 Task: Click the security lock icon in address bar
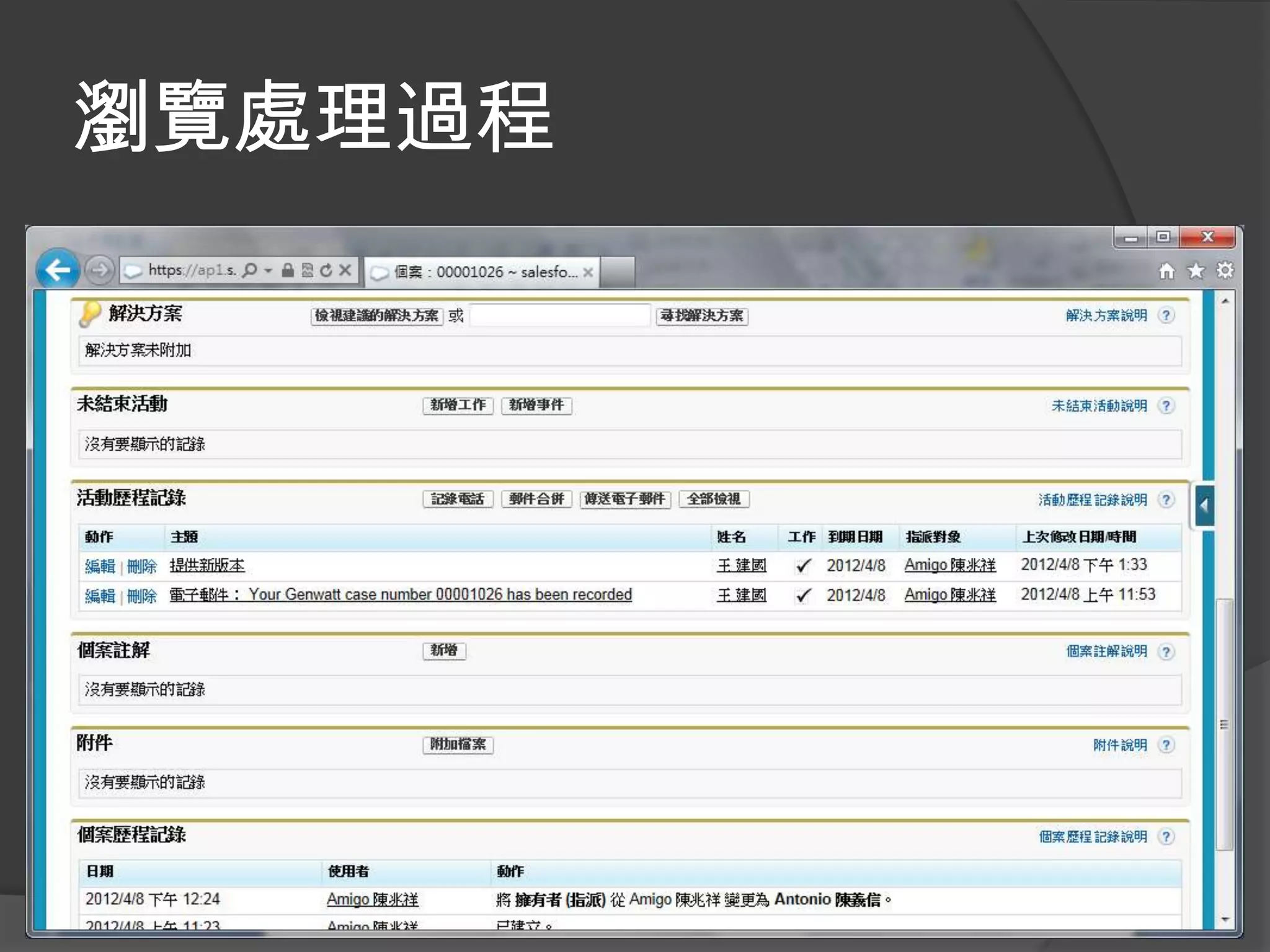[x=288, y=270]
